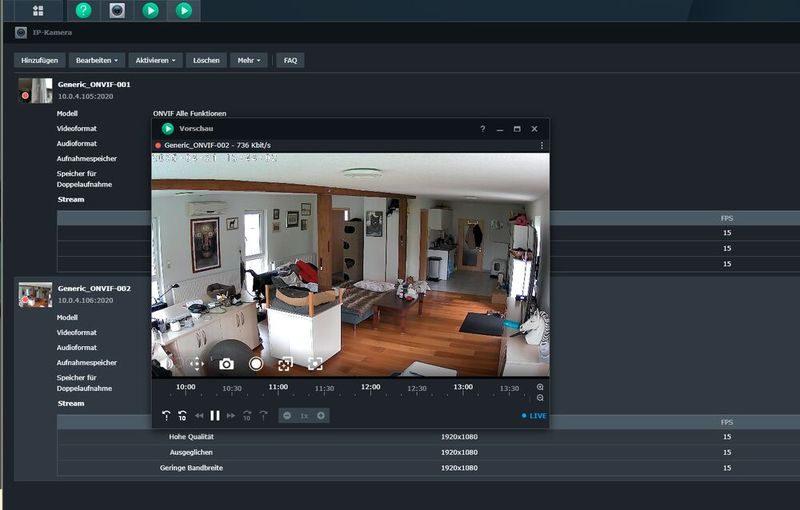Zoom out on the timeline
The image size is (800, 510).
[540, 397]
